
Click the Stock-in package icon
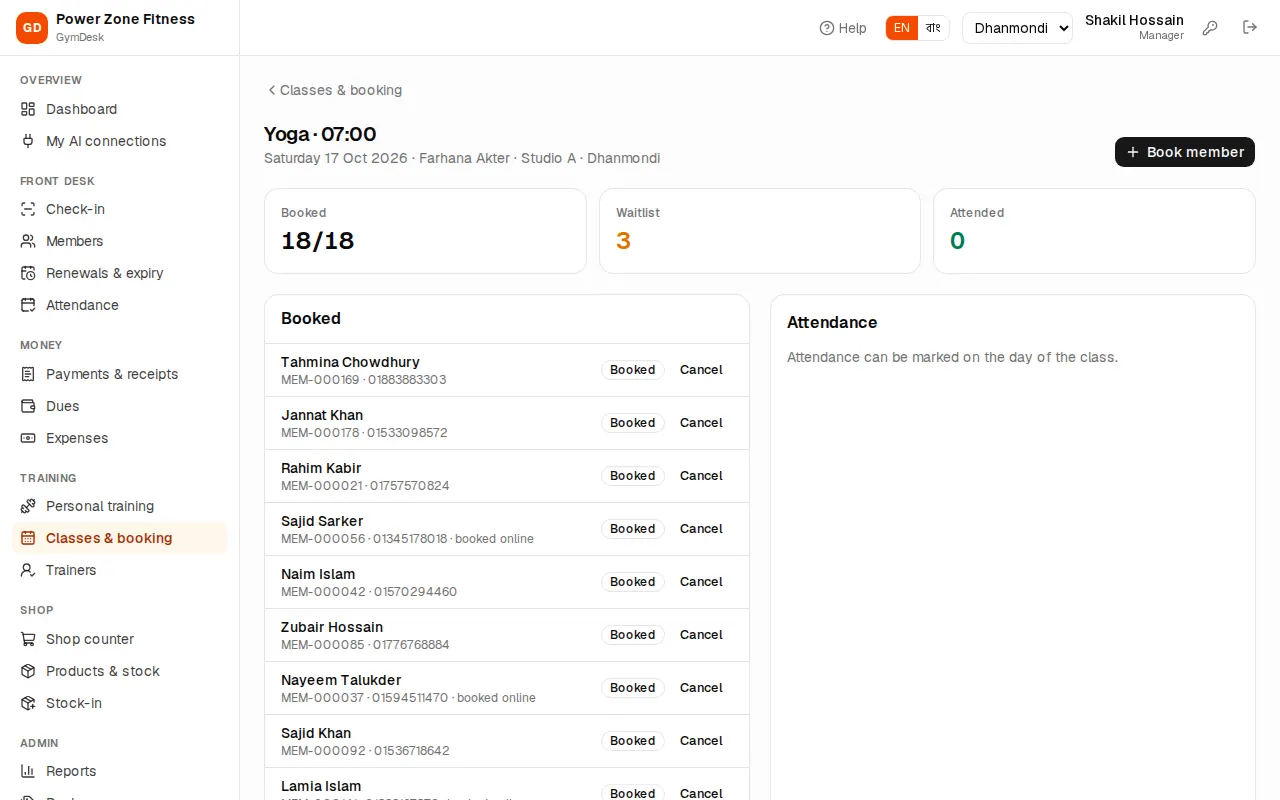(x=28, y=703)
